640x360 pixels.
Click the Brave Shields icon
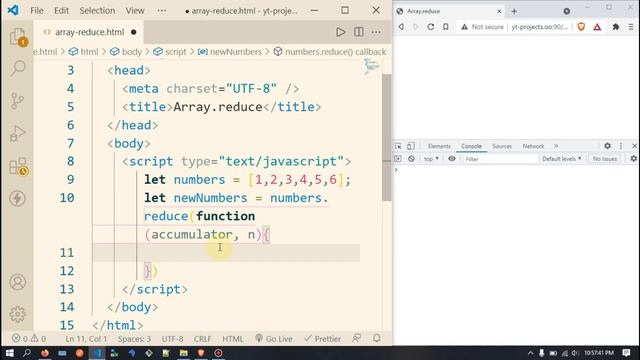coord(581,27)
